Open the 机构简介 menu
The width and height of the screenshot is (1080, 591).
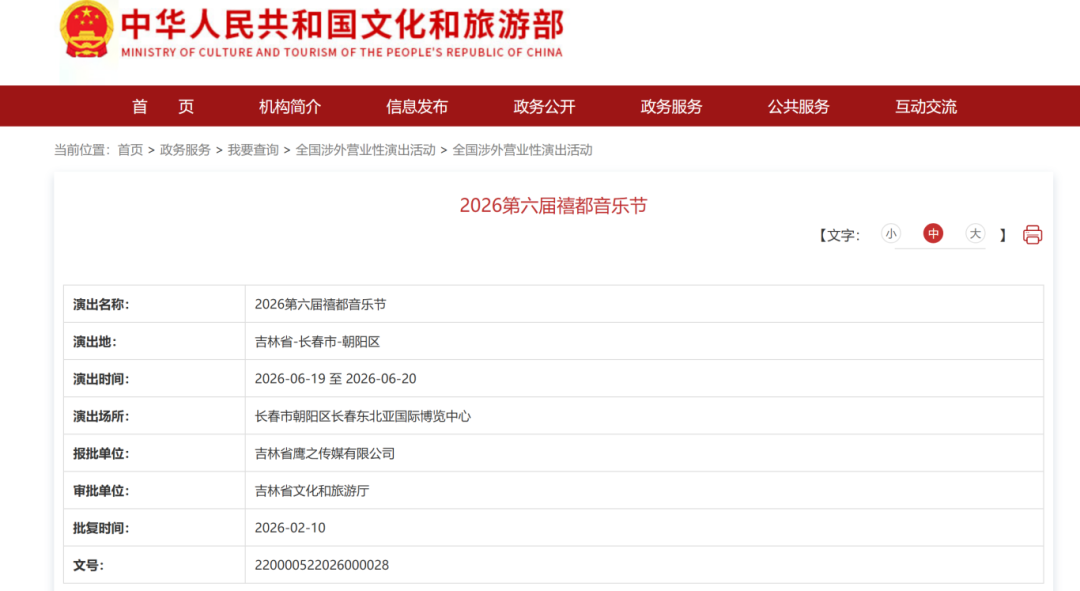290,107
